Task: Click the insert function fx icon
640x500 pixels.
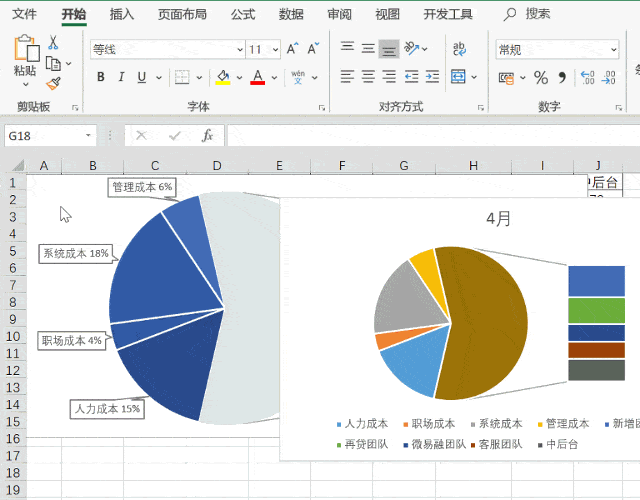Action: [207, 135]
